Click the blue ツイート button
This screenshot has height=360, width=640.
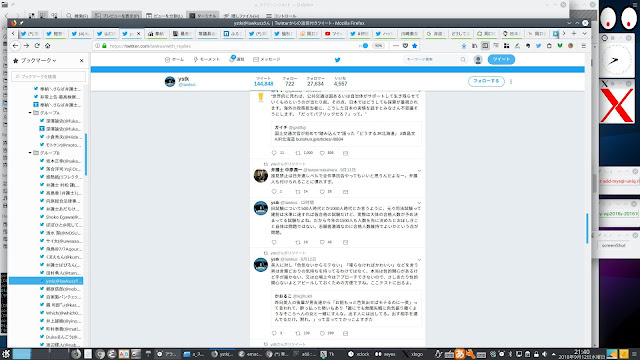501,60
